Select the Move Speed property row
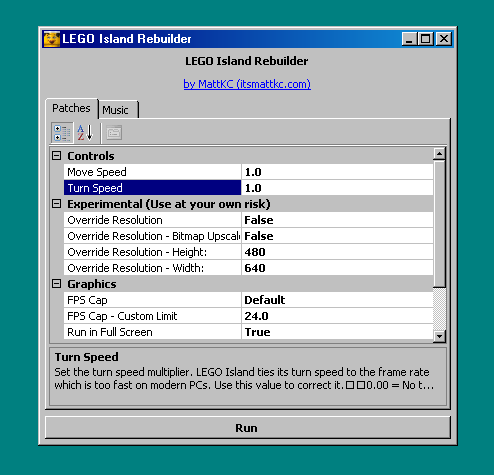494x475 pixels. click(248, 172)
